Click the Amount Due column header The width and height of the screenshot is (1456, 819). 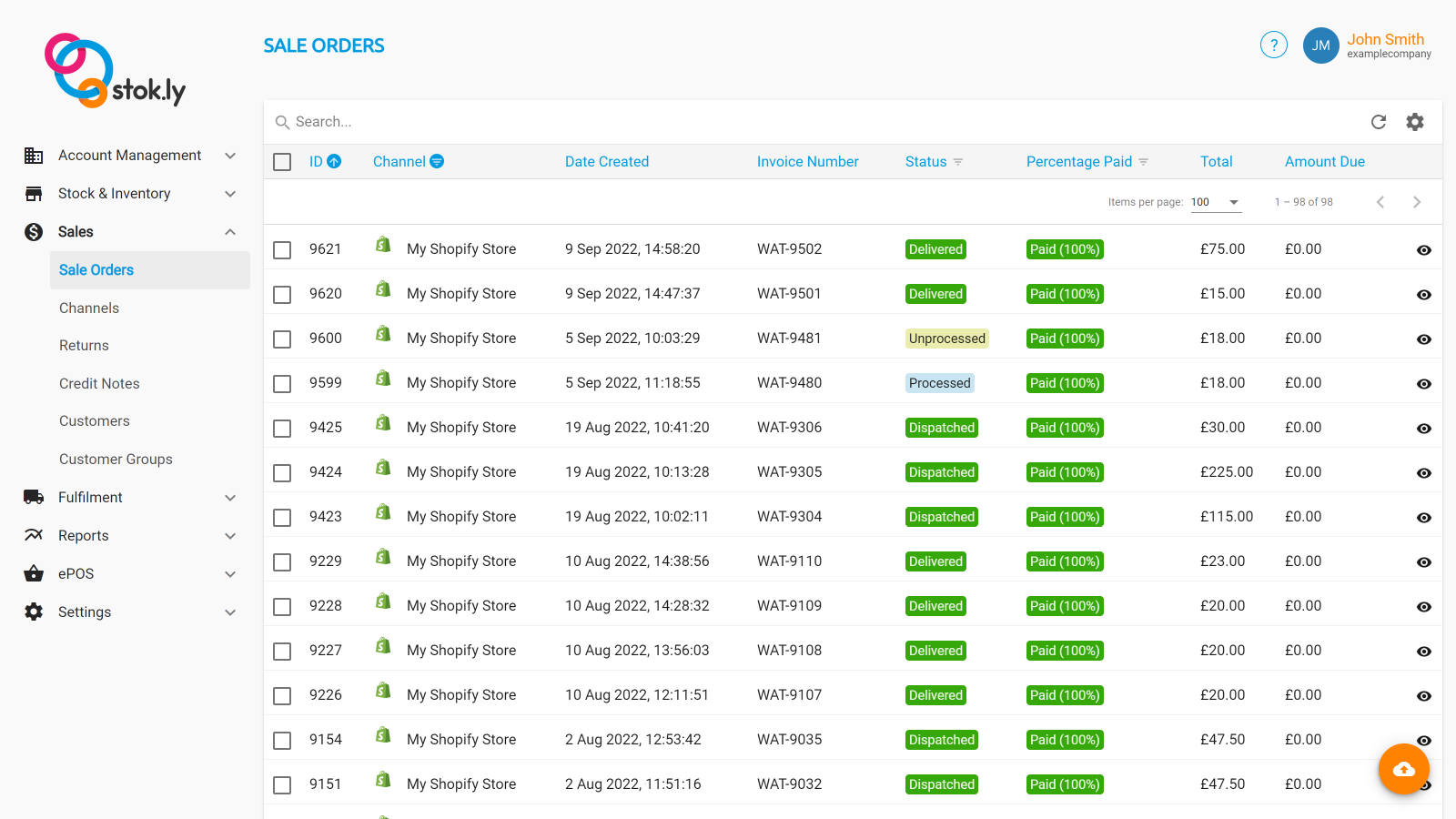point(1324,162)
